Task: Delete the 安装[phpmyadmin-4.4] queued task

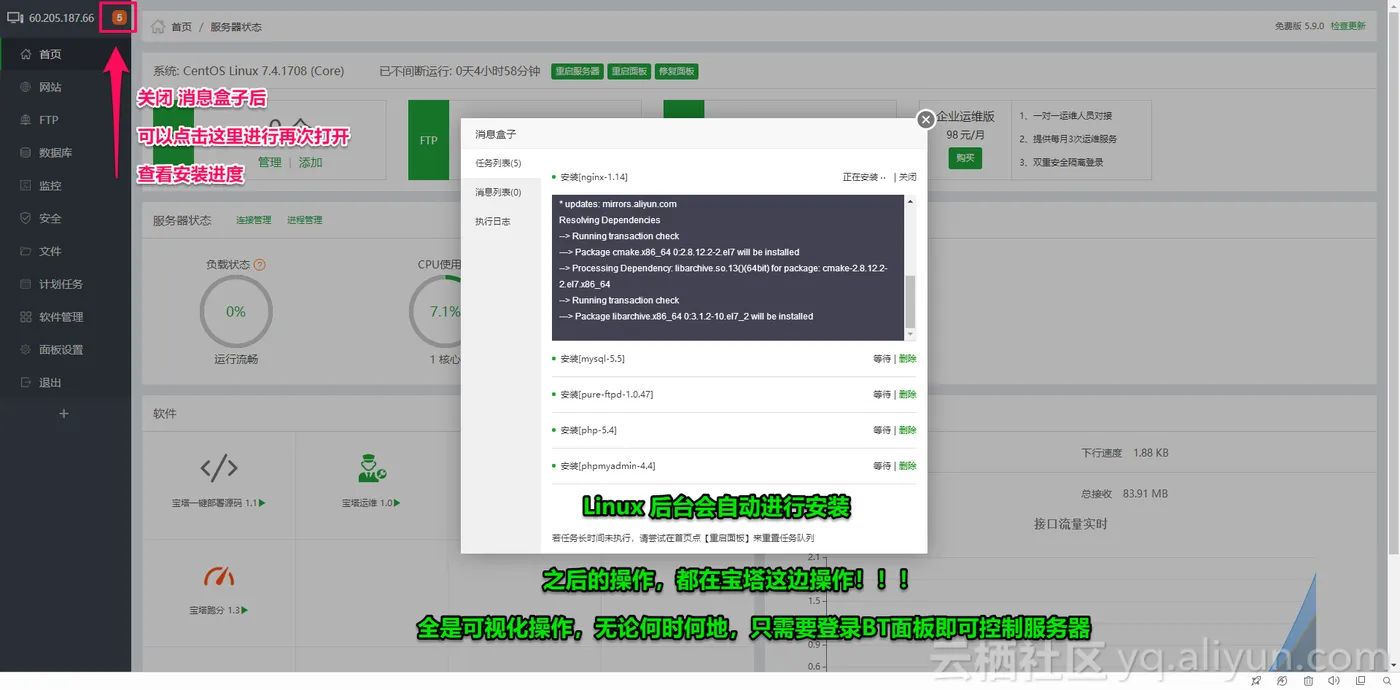Action: pyautogui.click(x=907, y=466)
